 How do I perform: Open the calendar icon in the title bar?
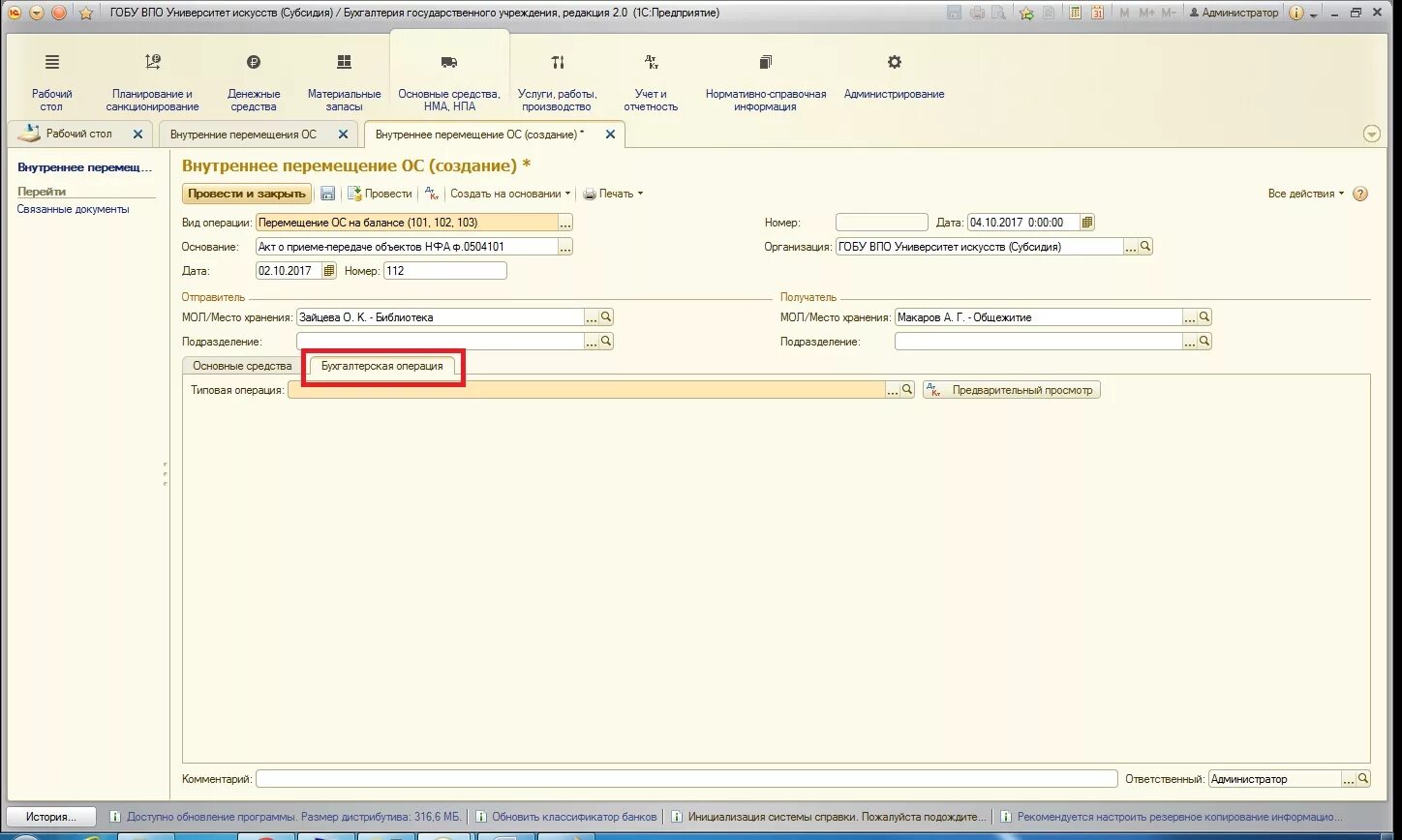pos(1097,13)
